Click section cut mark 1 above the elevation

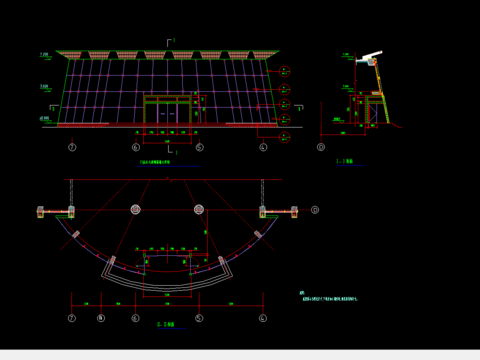click(x=171, y=42)
